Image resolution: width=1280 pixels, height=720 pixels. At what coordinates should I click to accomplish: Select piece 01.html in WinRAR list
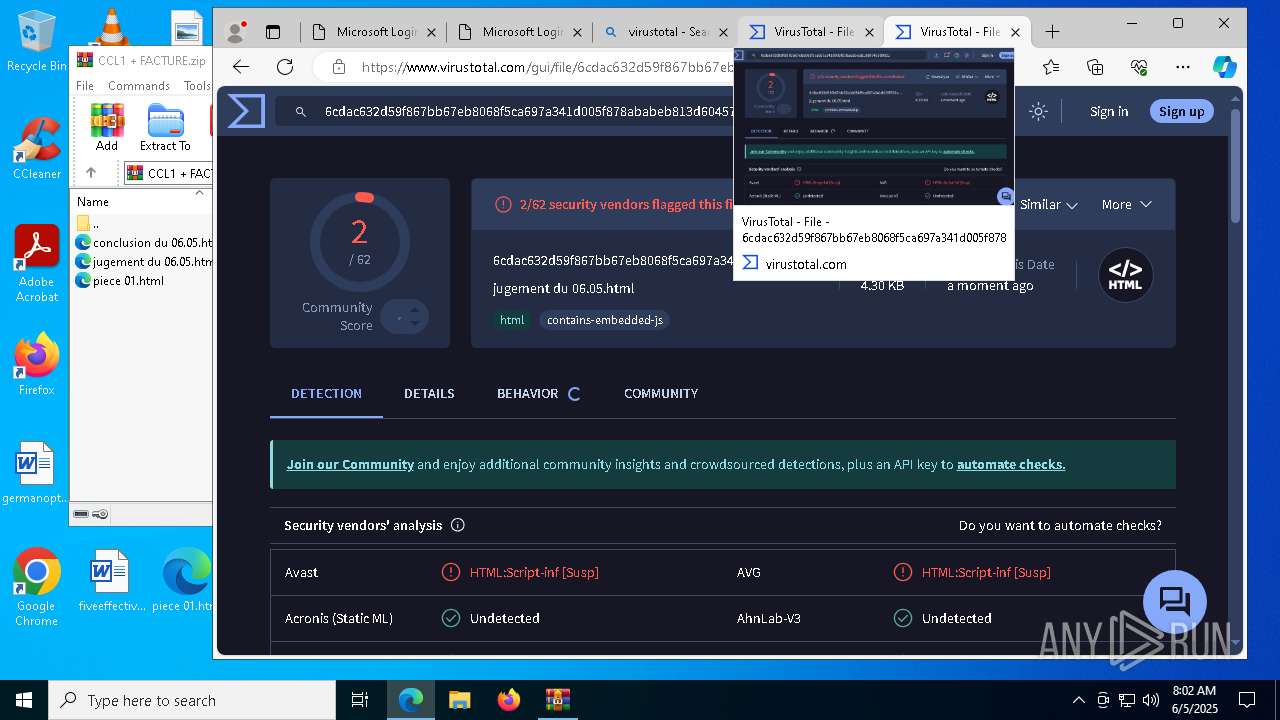(120, 281)
